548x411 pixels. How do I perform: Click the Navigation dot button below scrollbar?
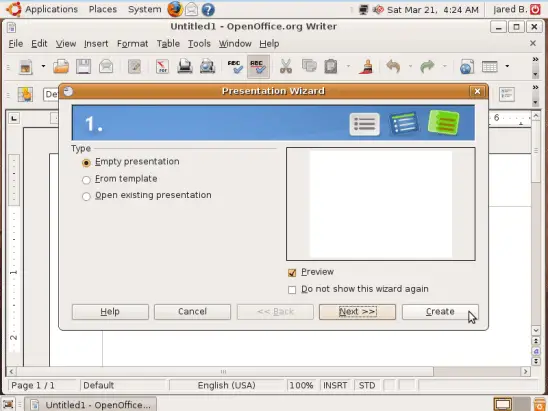coord(536,351)
